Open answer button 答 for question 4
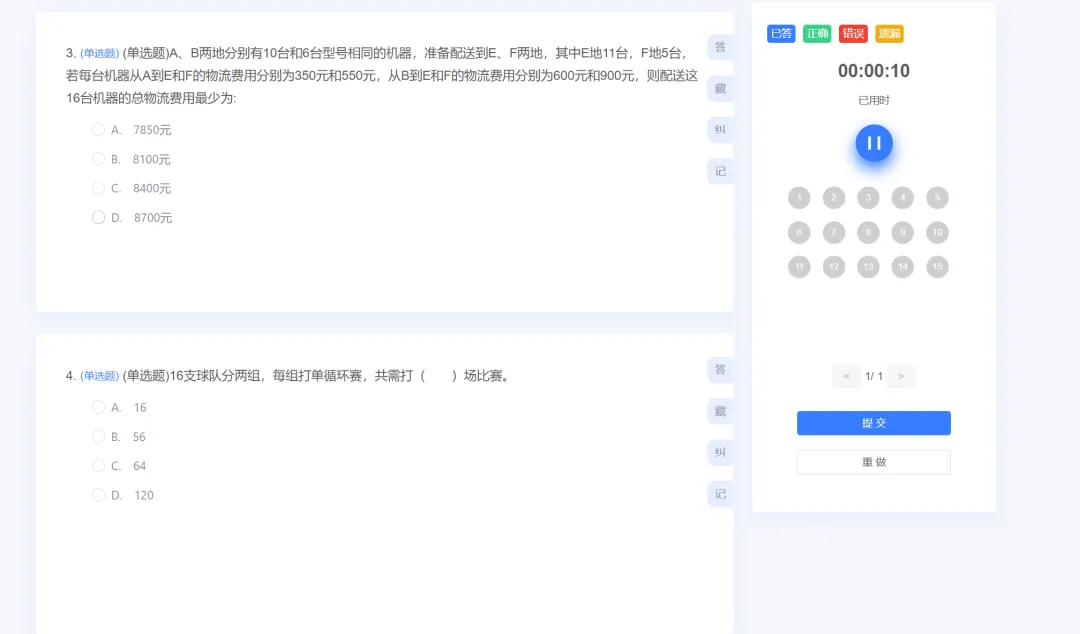This screenshot has width=1080, height=634. (x=720, y=370)
